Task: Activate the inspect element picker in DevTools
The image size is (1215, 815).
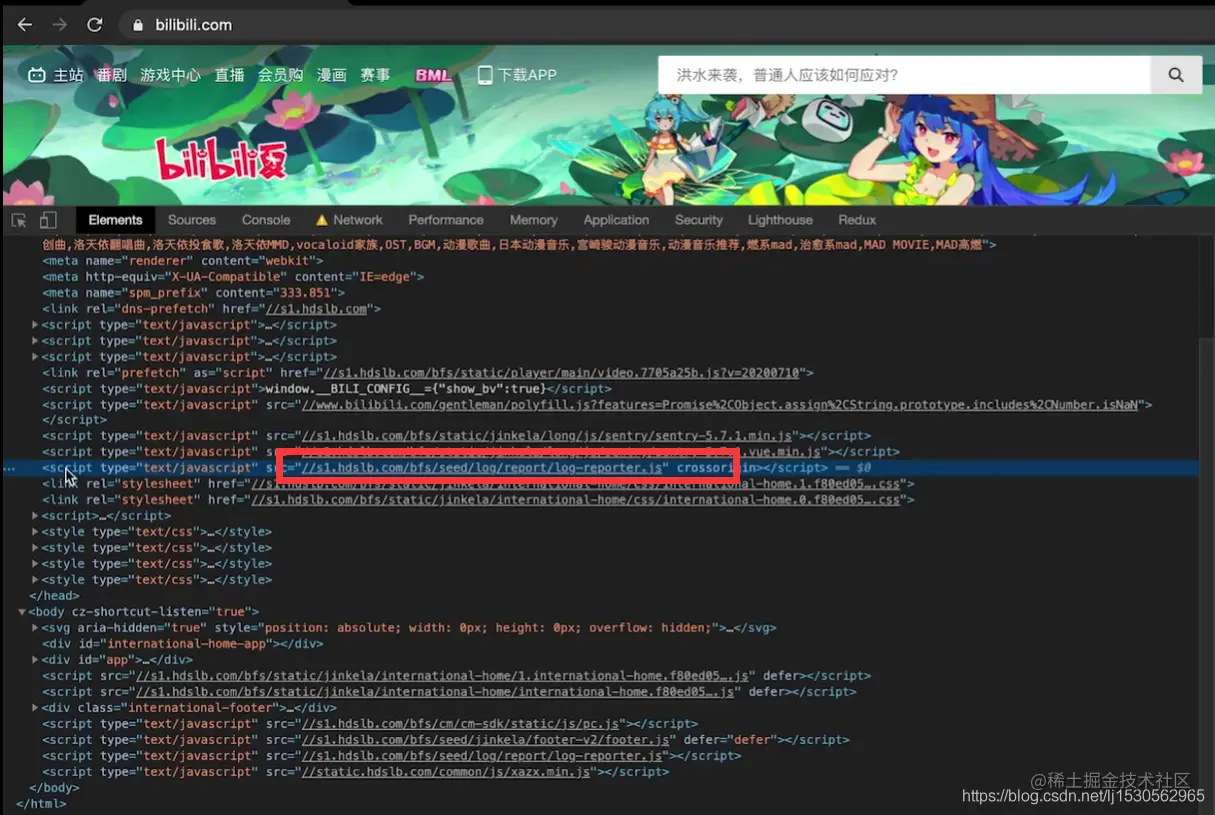Action: coord(16,219)
